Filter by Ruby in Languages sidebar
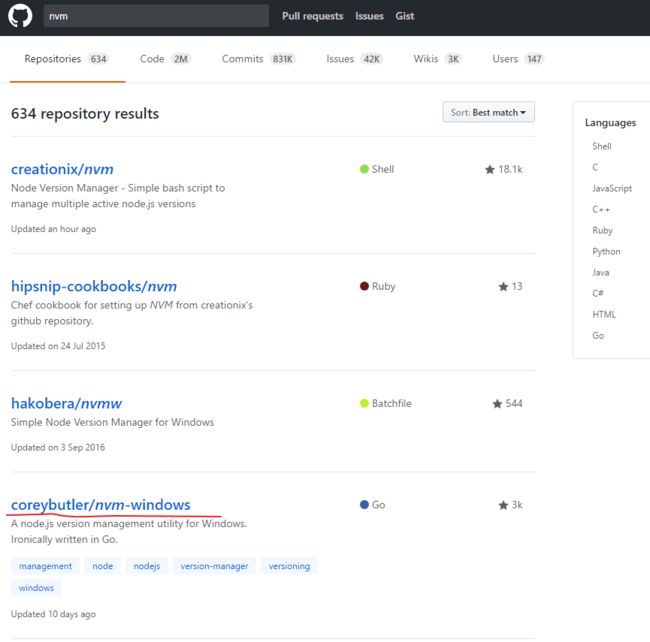Screen dimensions: 650x642 pos(602,230)
